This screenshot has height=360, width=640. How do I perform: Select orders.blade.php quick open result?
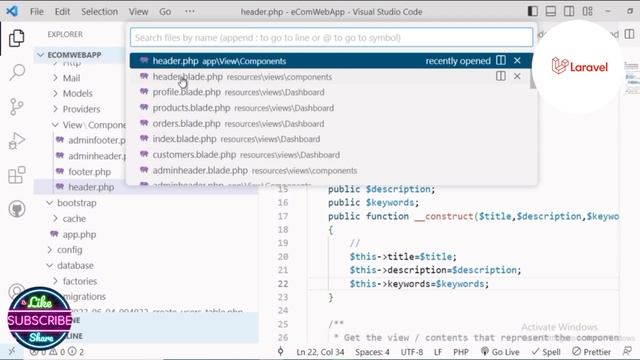[330, 123]
